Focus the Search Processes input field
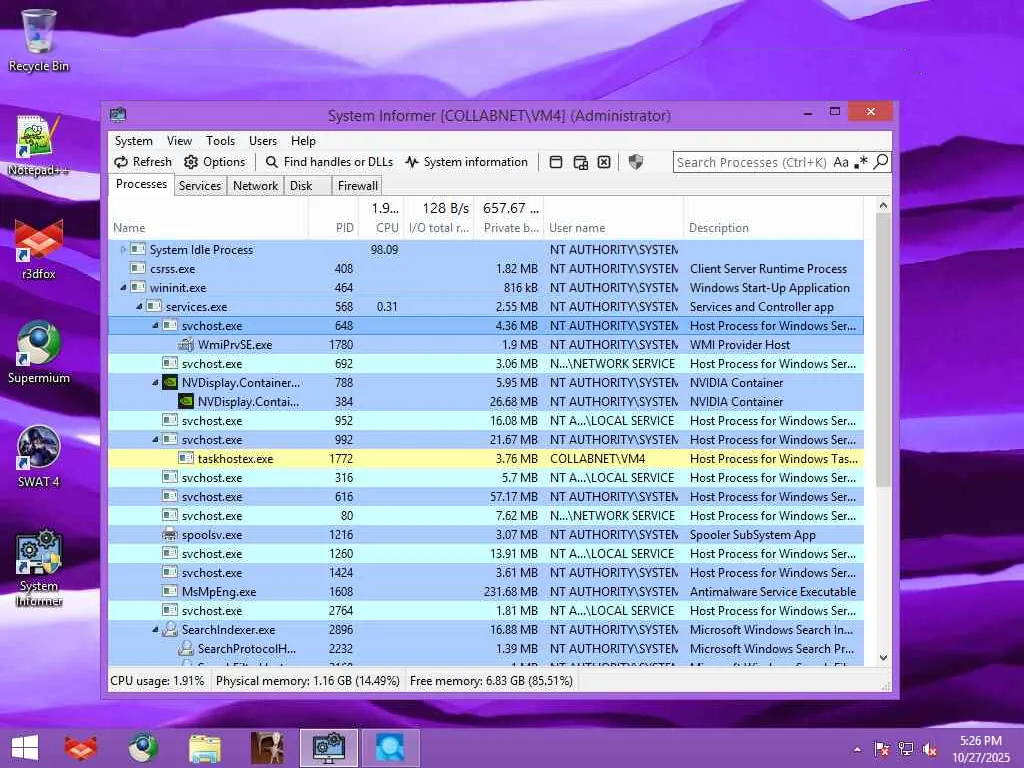The image size is (1024, 768). [x=752, y=162]
